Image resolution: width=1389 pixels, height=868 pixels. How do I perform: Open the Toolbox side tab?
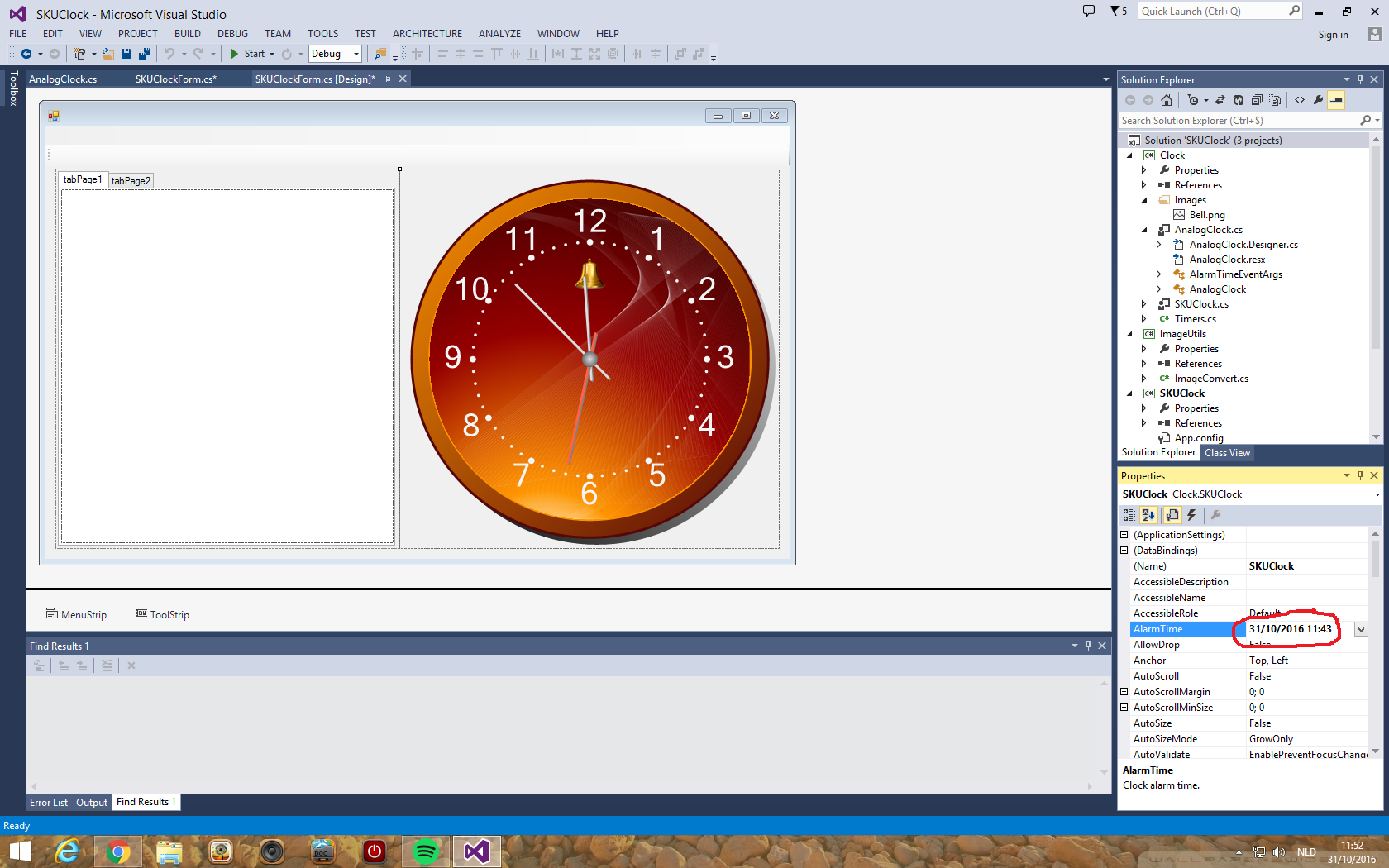point(13,88)
